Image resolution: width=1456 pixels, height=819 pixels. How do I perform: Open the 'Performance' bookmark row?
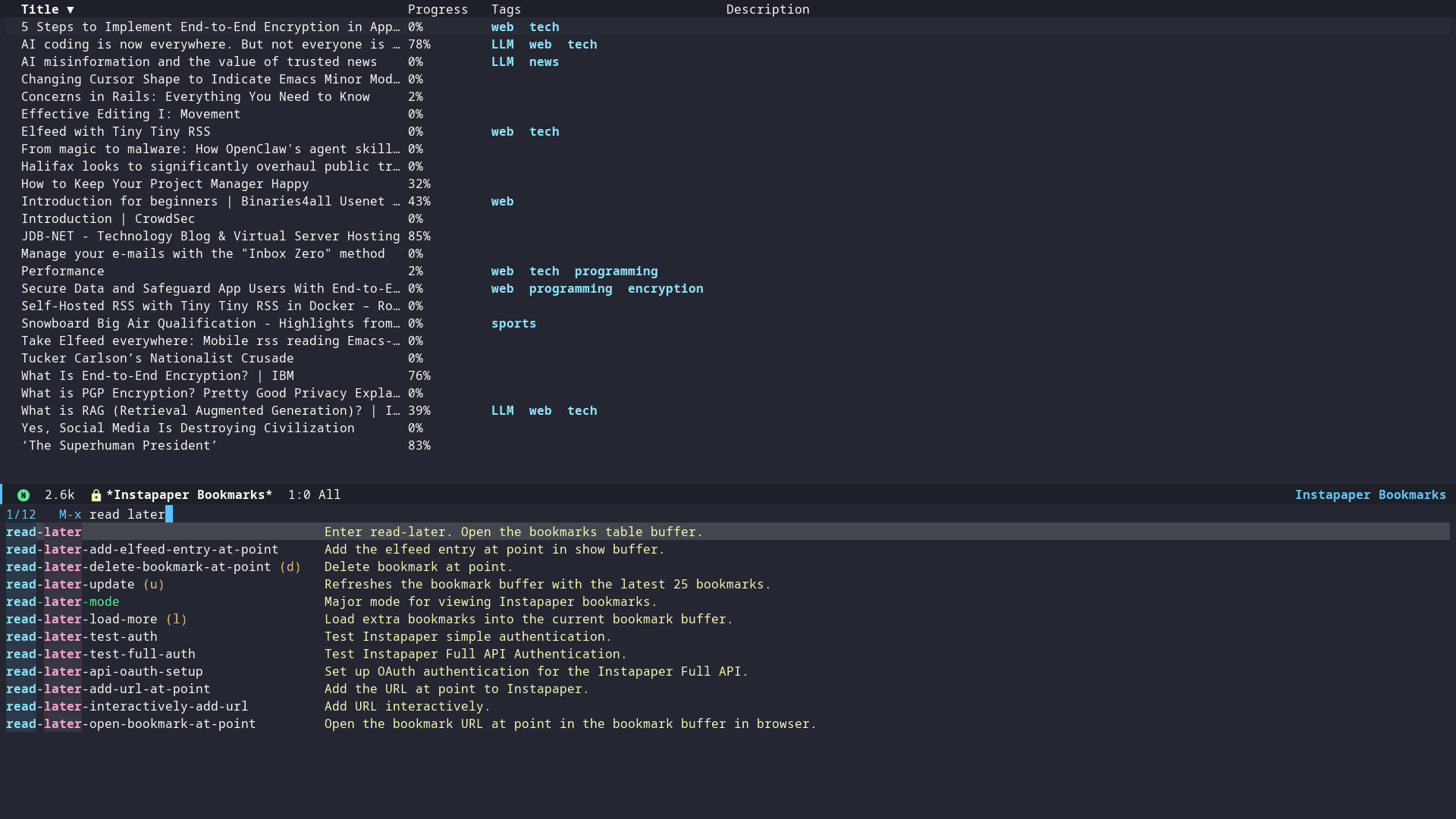(x=63, y=271)
